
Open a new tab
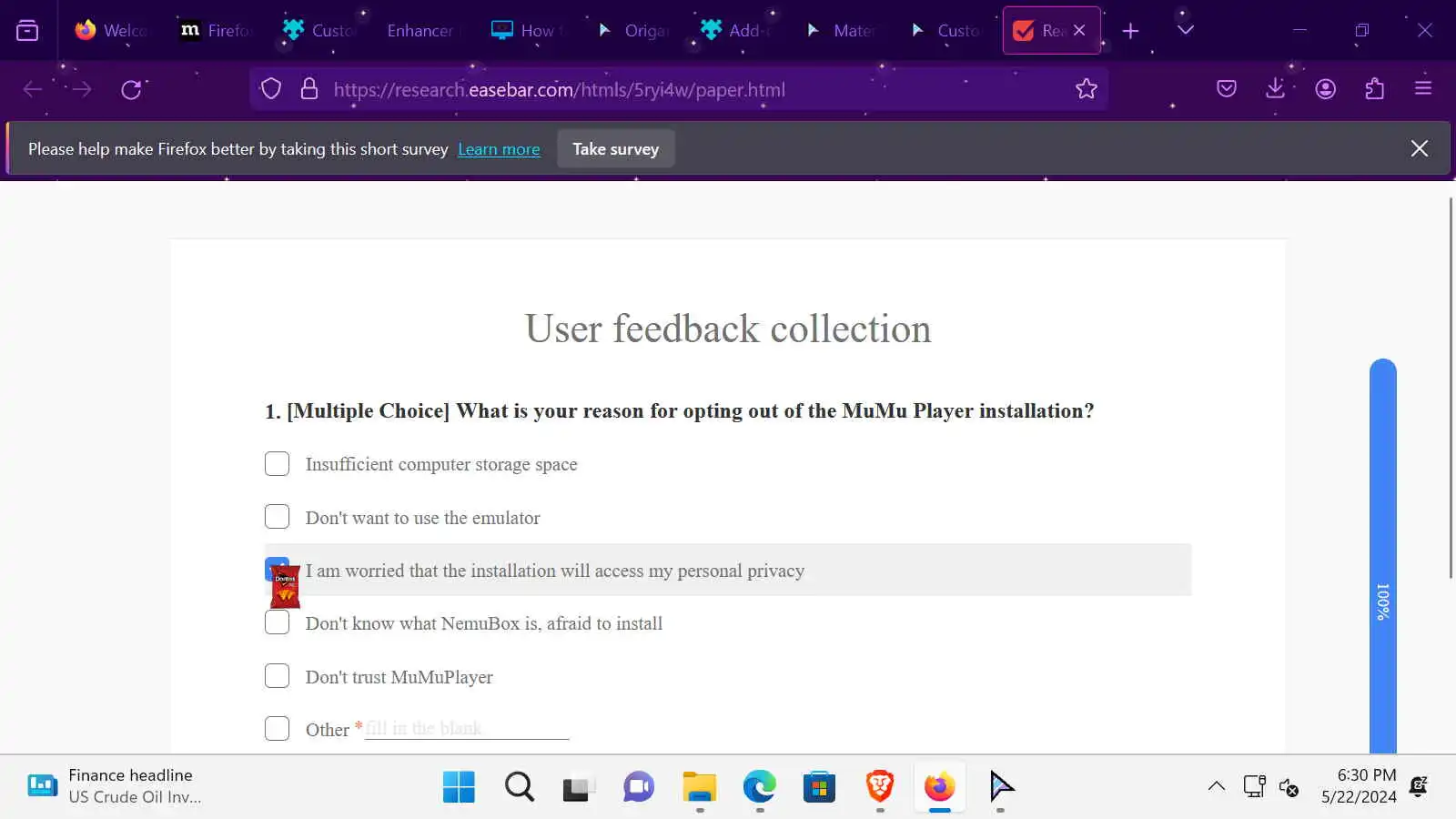pyautogui.click(x=1130, y=31)
